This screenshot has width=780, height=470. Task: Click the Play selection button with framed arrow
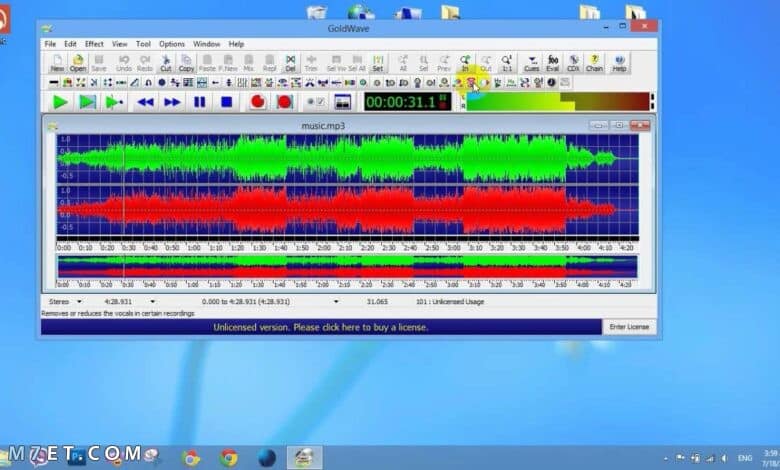click(x=88, y=102)
